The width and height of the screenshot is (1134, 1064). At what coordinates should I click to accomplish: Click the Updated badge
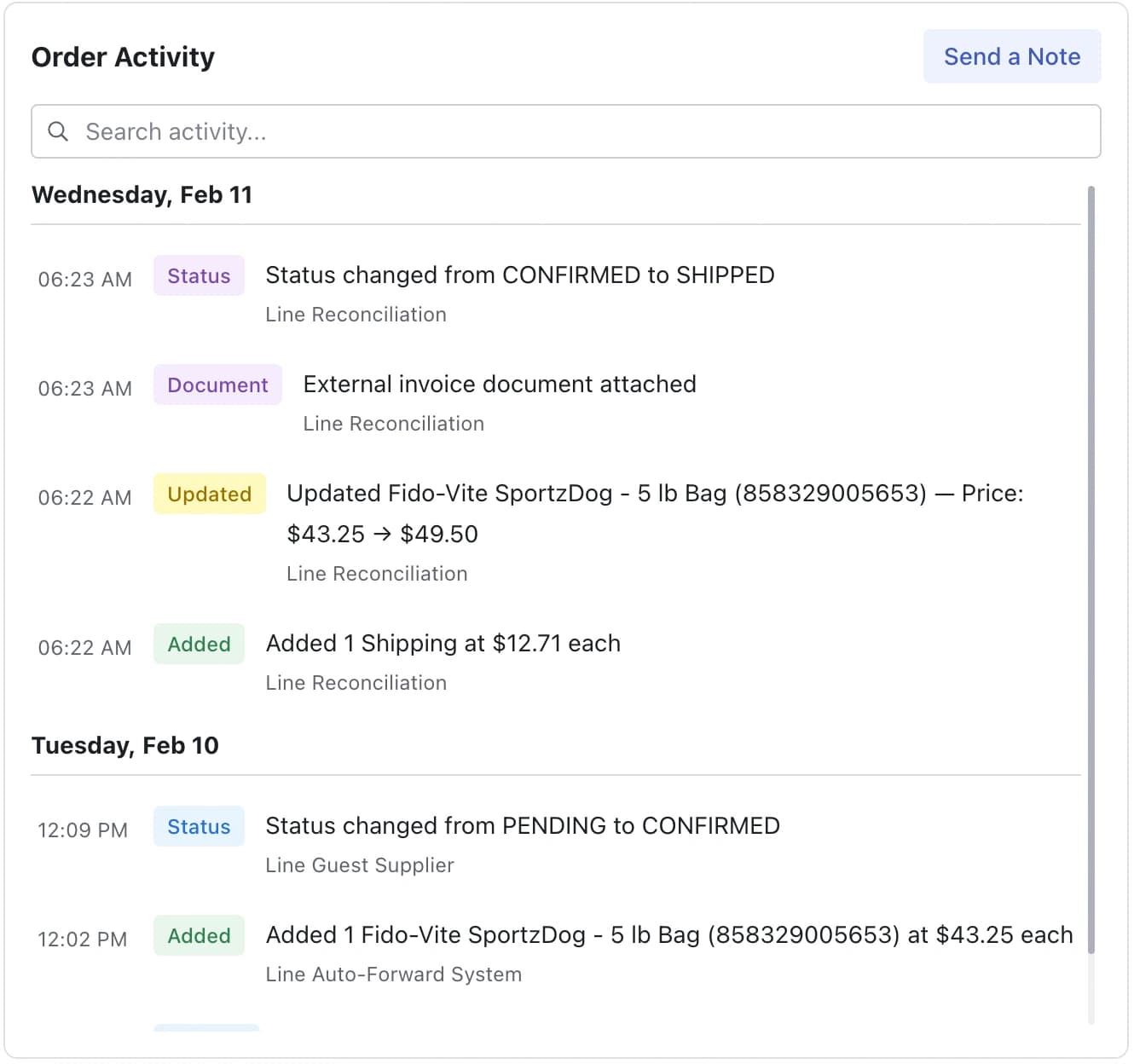click(209, 494)
